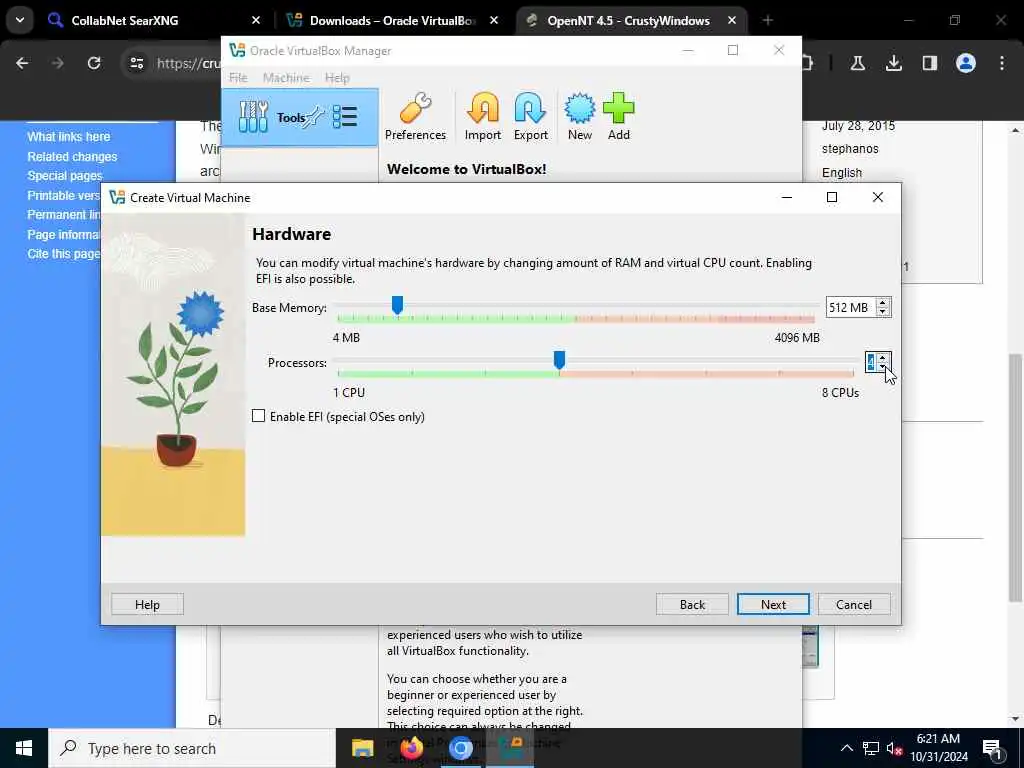Click the network tray icon
Viewport: 1024px width, 768px height.
pyautogui.click(x=871, y=748)
